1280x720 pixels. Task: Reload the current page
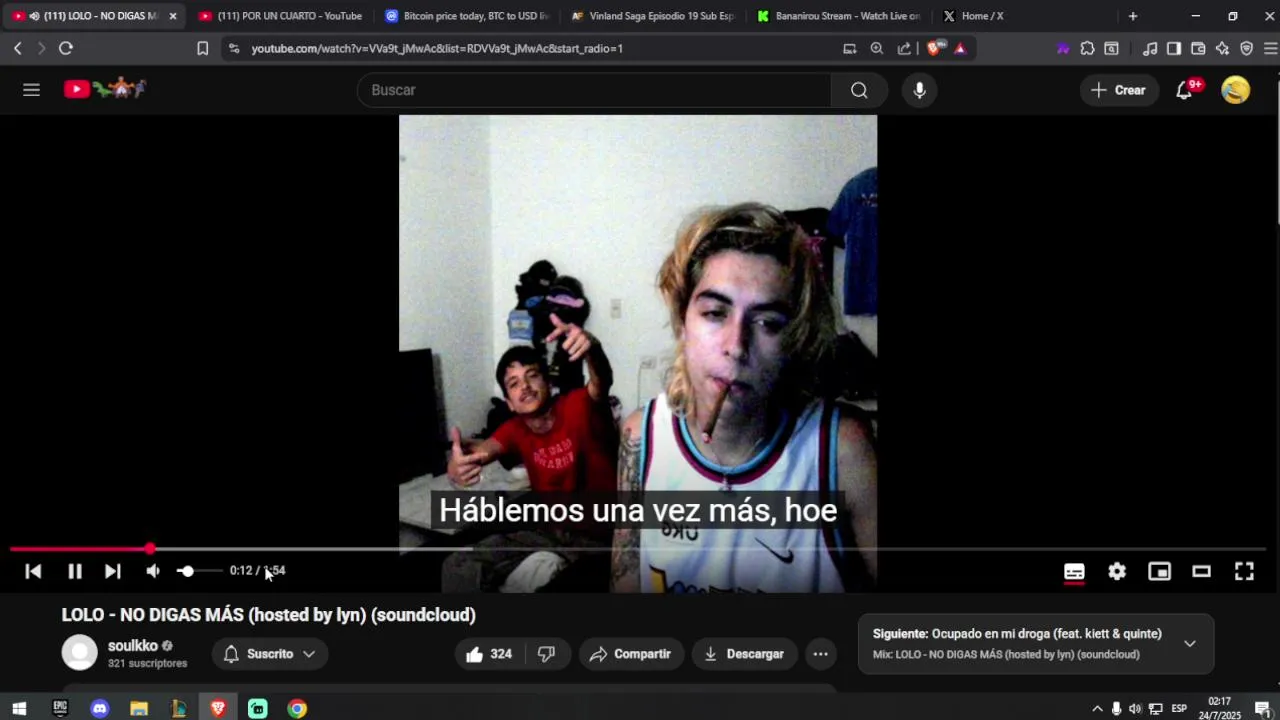66,48
